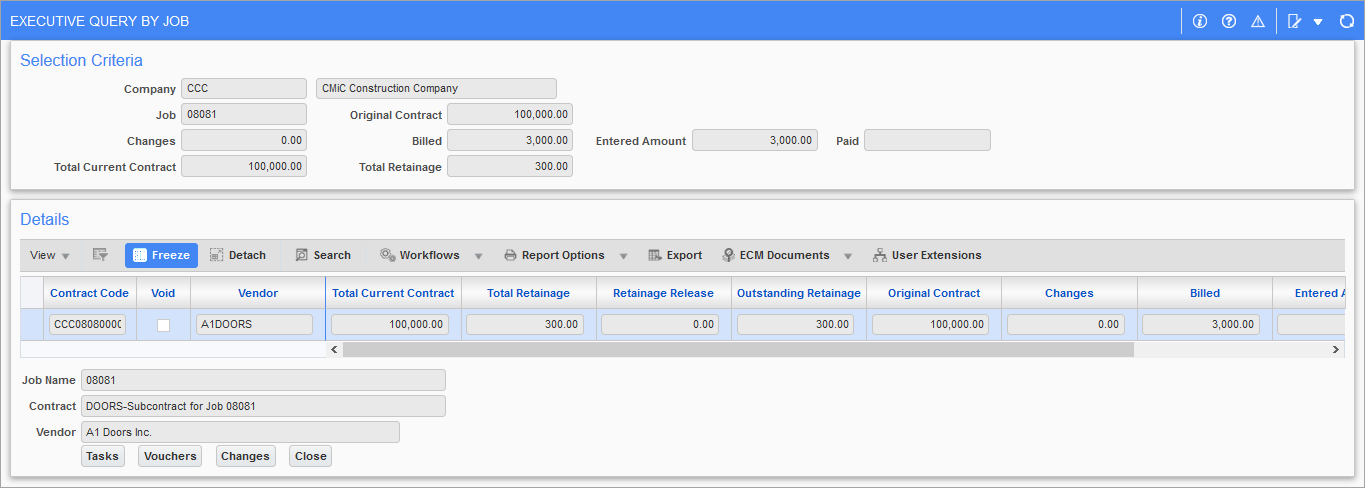Click the Contract field DOORS-Subcontract

coord(263,407)
